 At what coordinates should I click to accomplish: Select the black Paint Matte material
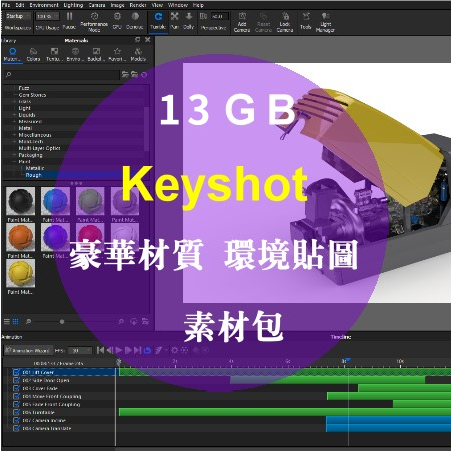pyautogui.click(x=20, y=201)
